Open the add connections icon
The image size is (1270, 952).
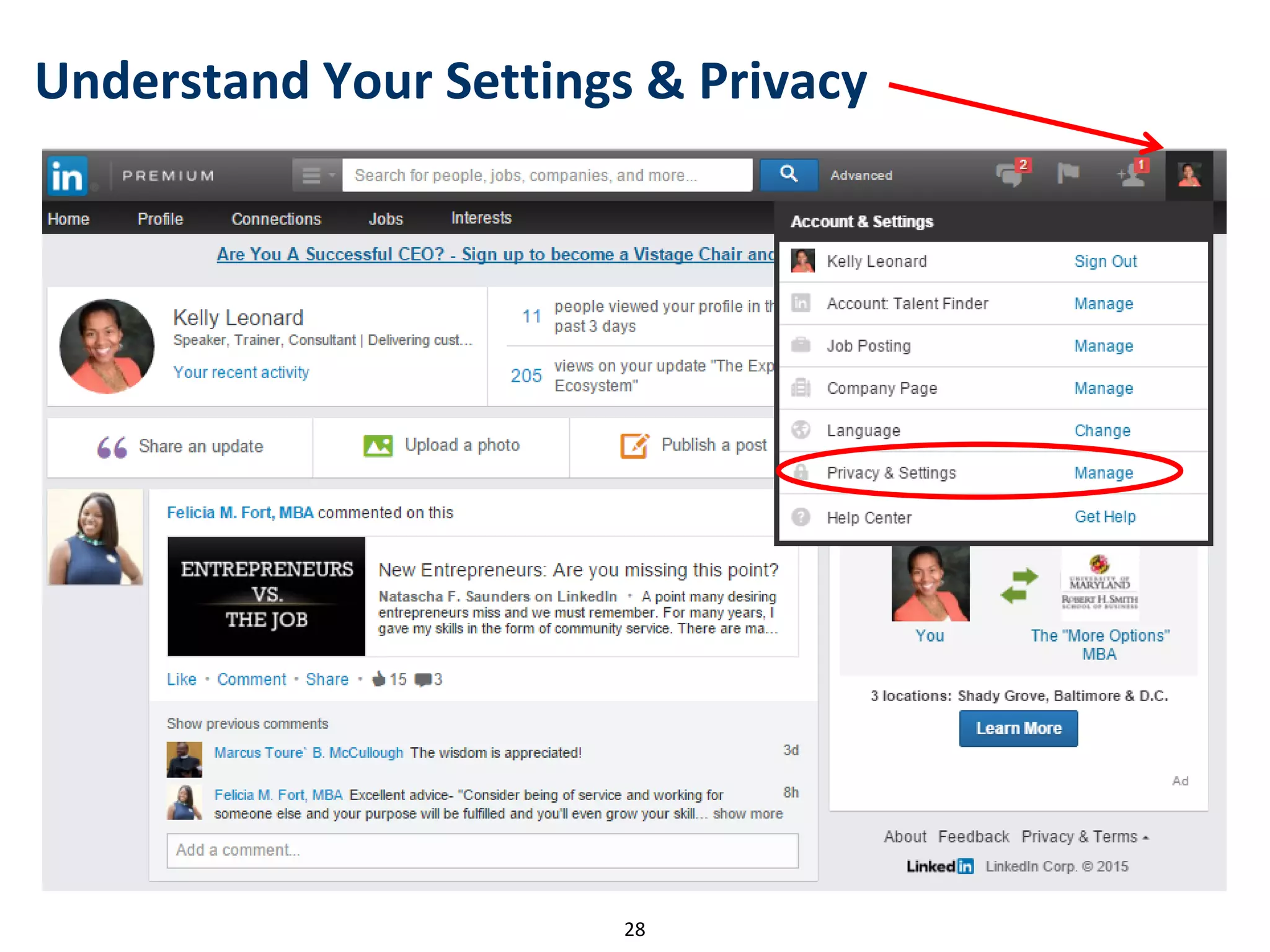pos(1133,174)
